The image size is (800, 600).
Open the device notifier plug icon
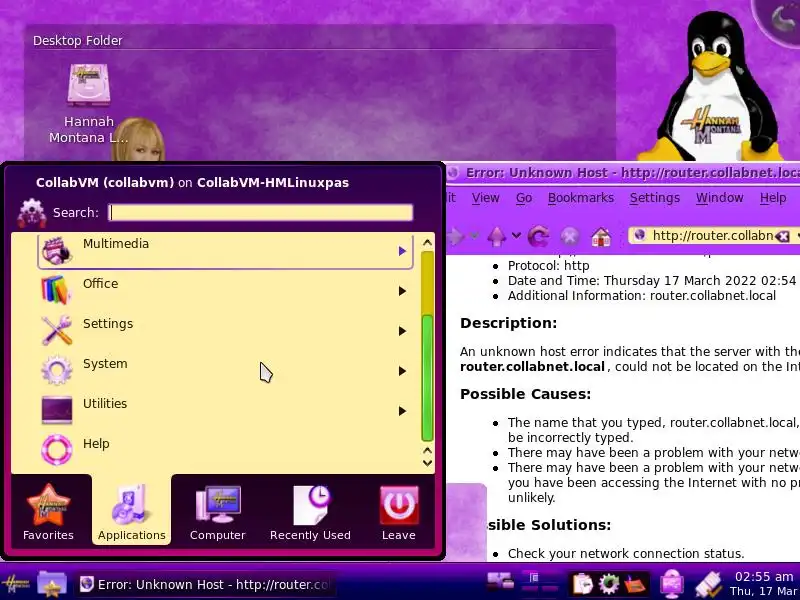pos(709,584)
